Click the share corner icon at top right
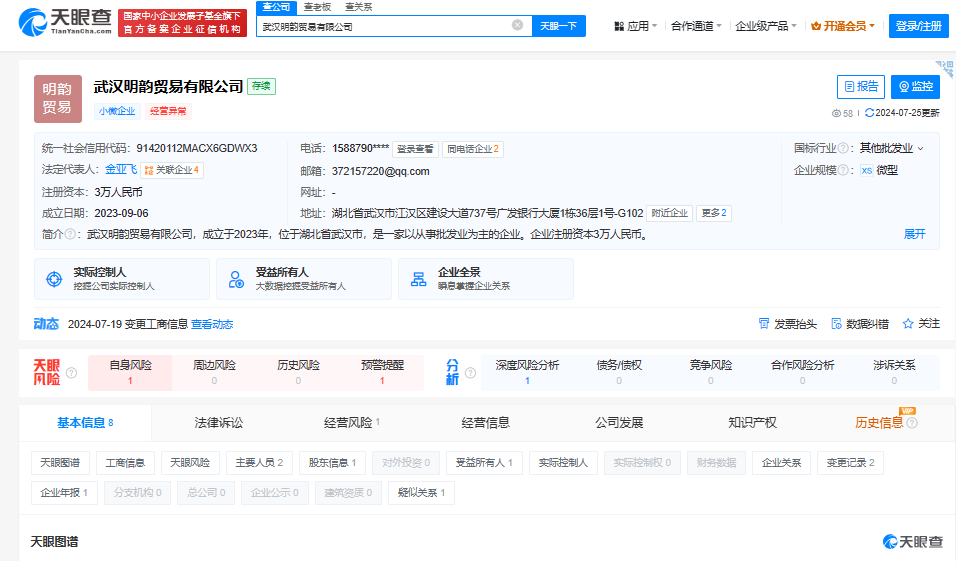 (x=945, y=68)
